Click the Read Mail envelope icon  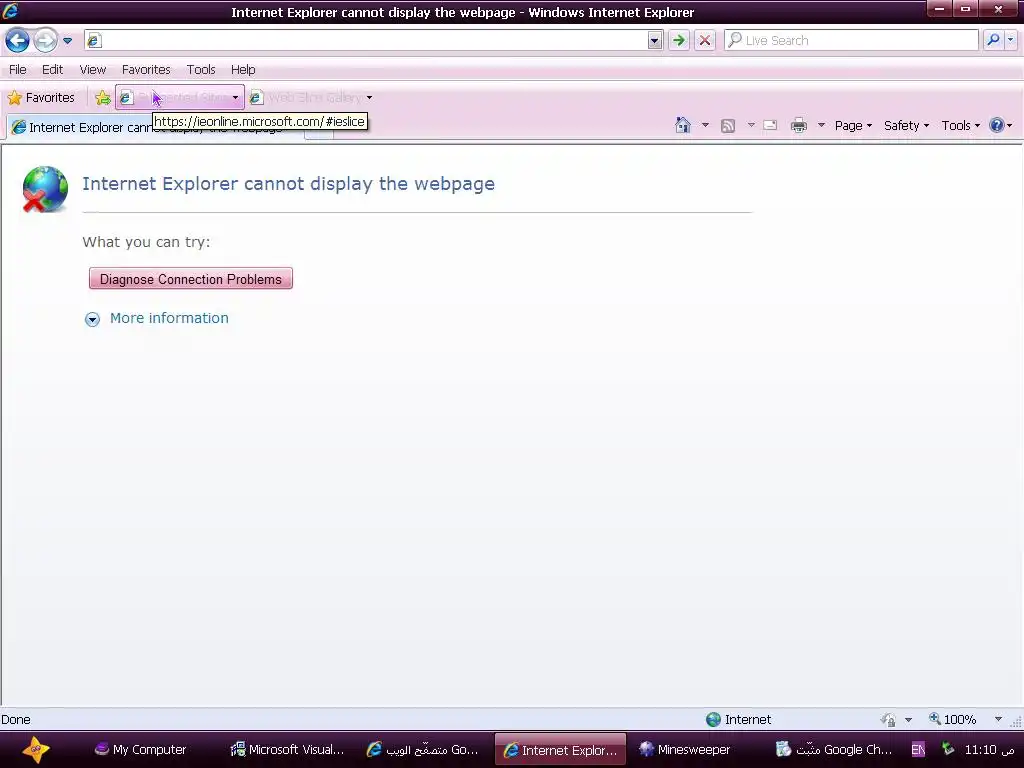tap(771, 125)
